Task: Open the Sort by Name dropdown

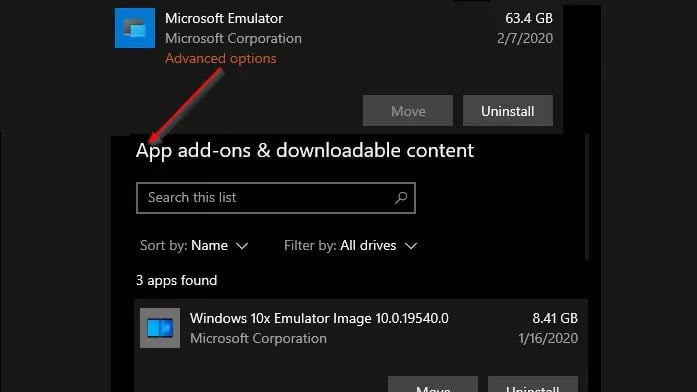Action: [x=194, y=245]
